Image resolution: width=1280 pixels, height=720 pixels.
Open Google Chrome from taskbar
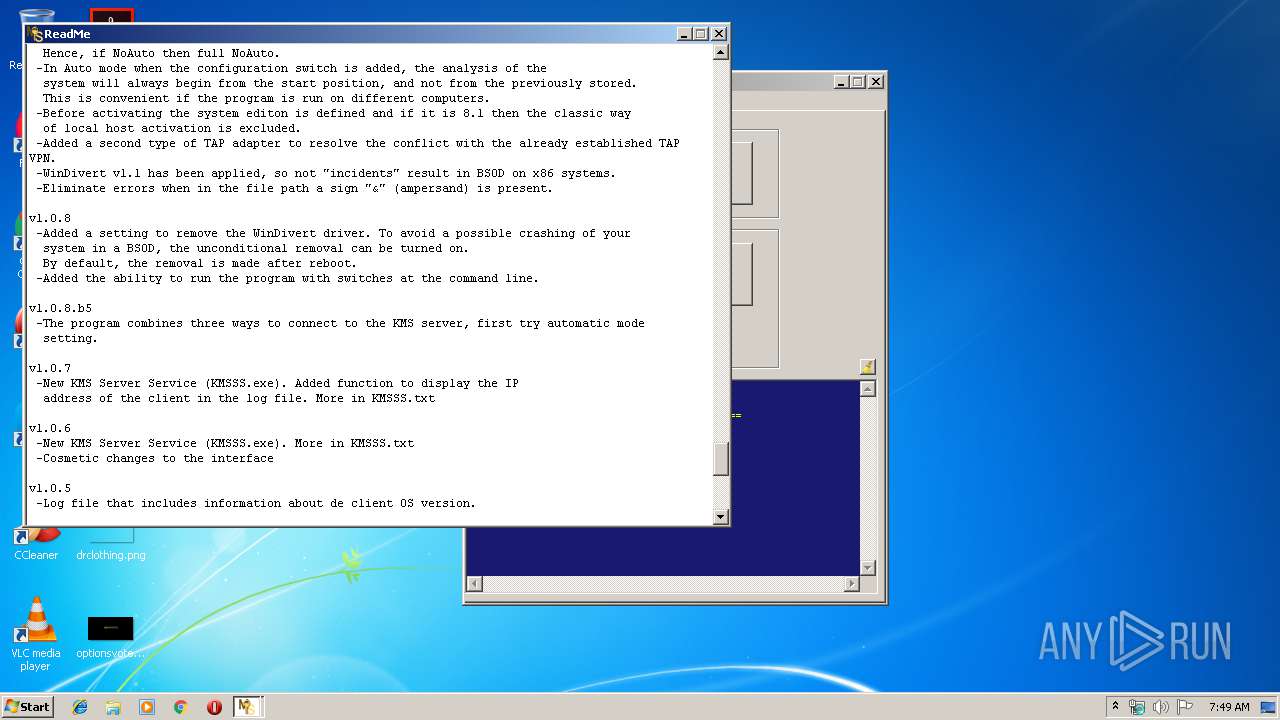(181, 707)
